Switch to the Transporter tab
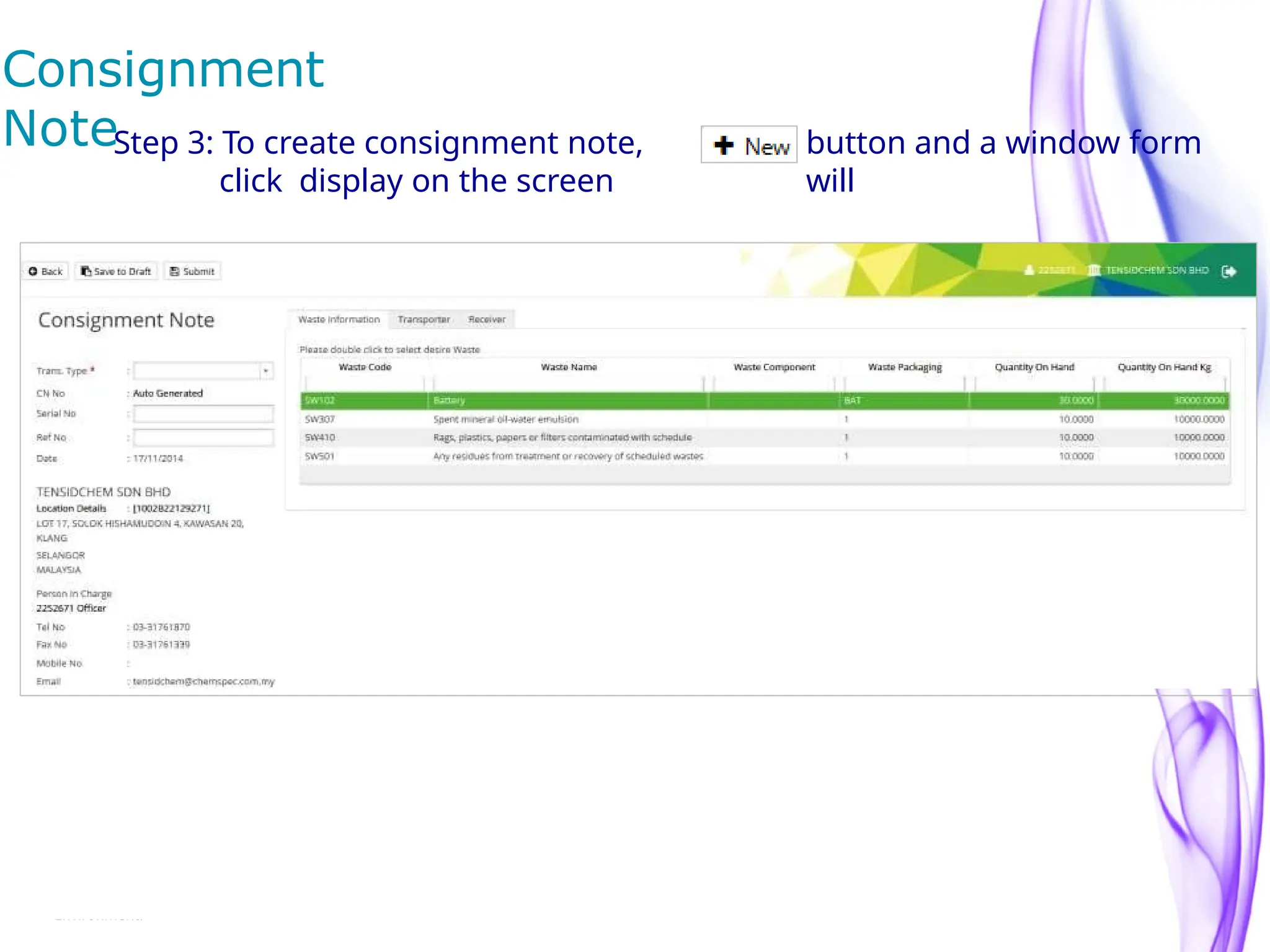Screen dimensions: 1270x952 [424, 320]
